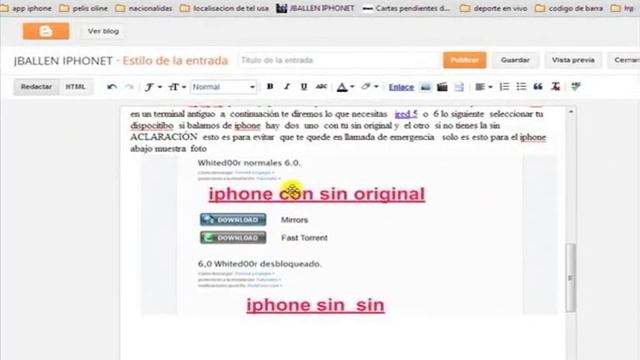
Task: Click the misspelled word dispocitibo
Action: point(152,126)
